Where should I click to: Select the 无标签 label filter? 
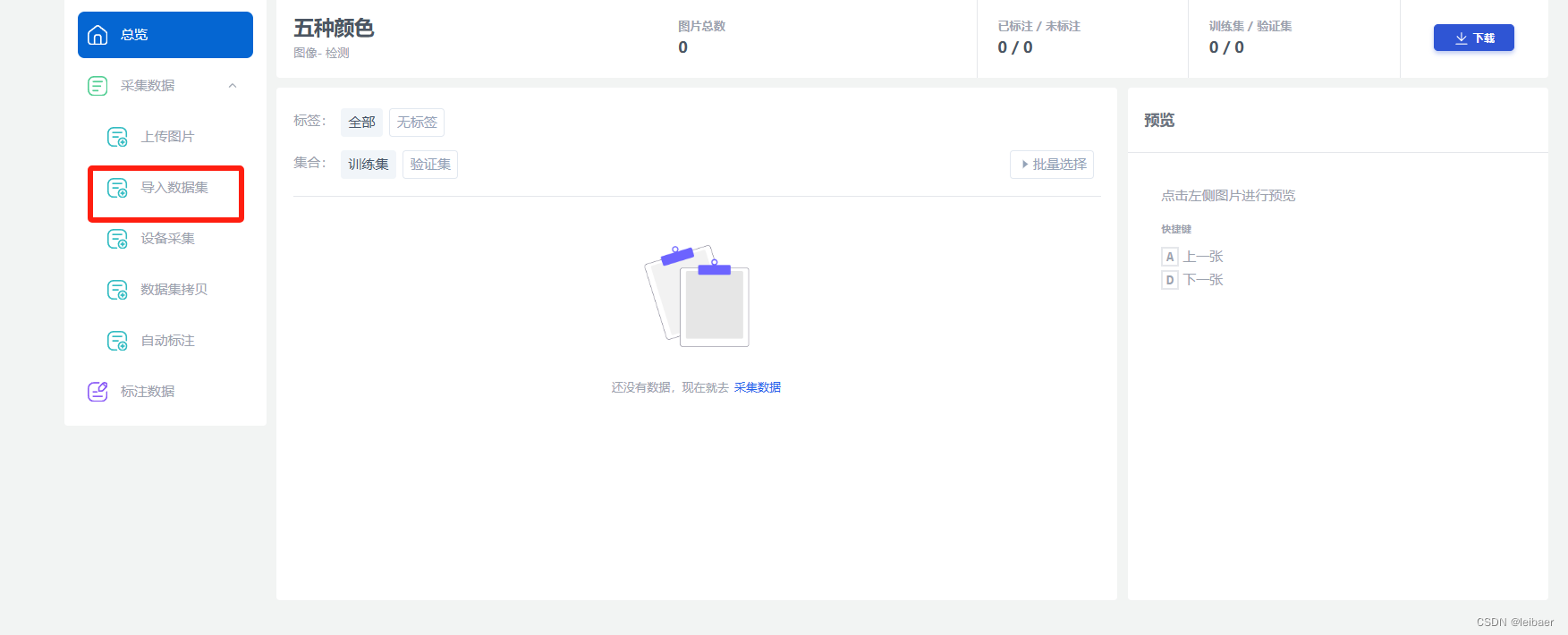(417, 123)
